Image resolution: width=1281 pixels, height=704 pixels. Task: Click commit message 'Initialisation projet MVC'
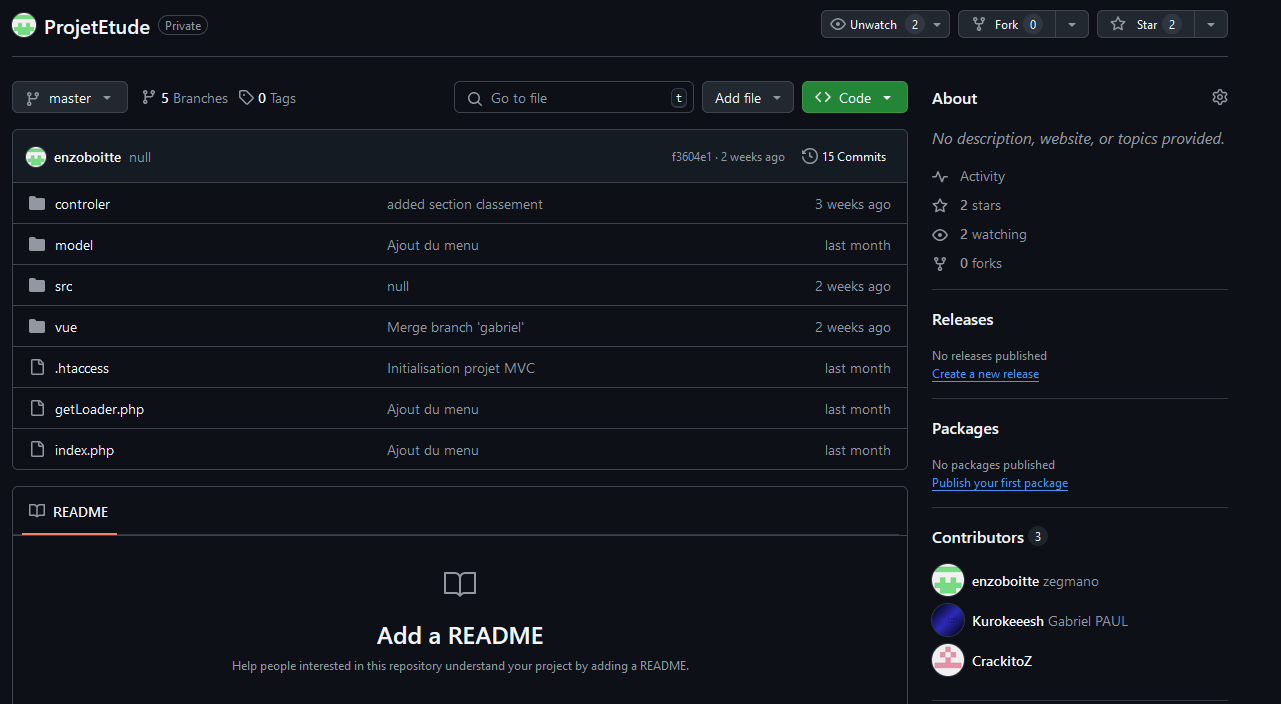point(461,368)
